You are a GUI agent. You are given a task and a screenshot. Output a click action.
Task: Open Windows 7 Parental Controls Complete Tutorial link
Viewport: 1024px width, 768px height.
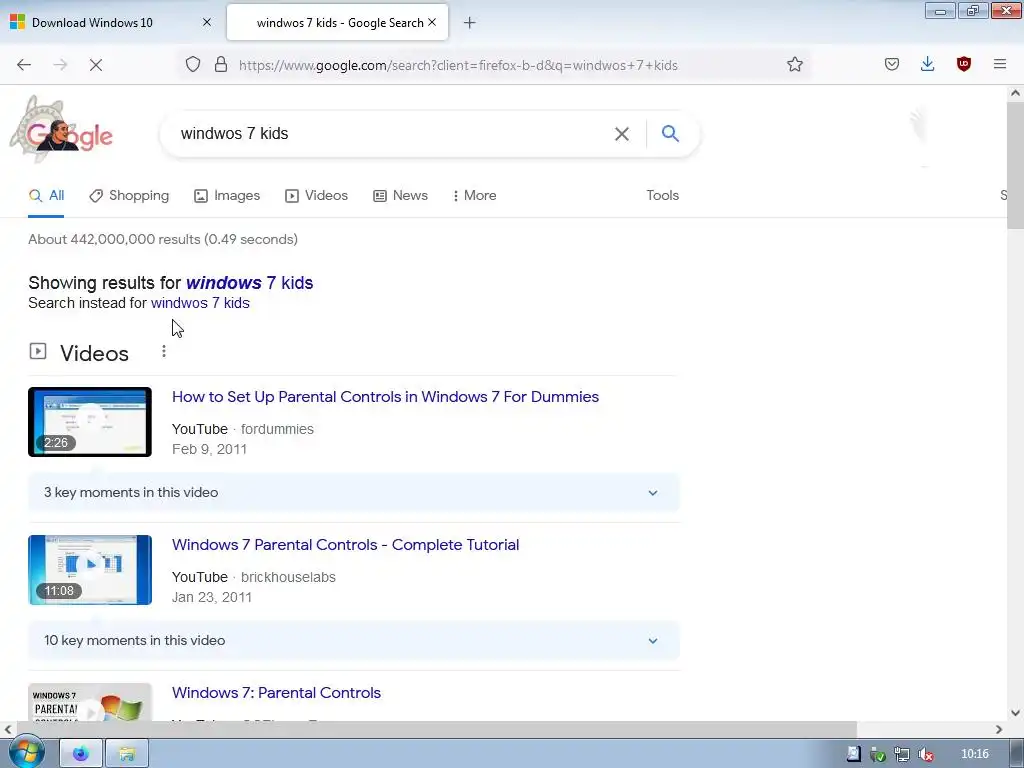tap(345, 545)
